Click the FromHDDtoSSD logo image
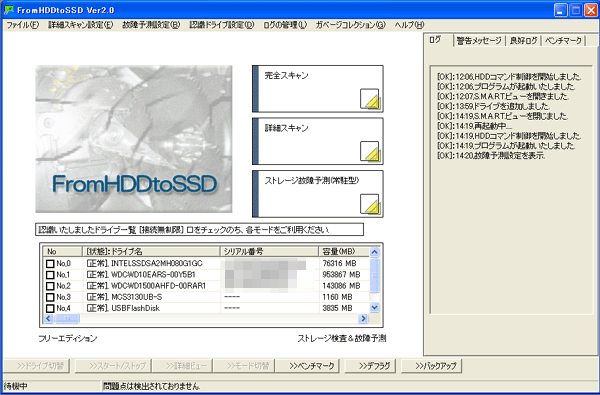Image resolution: width=600 pixels, height=395 pixels. coord(134,139)
